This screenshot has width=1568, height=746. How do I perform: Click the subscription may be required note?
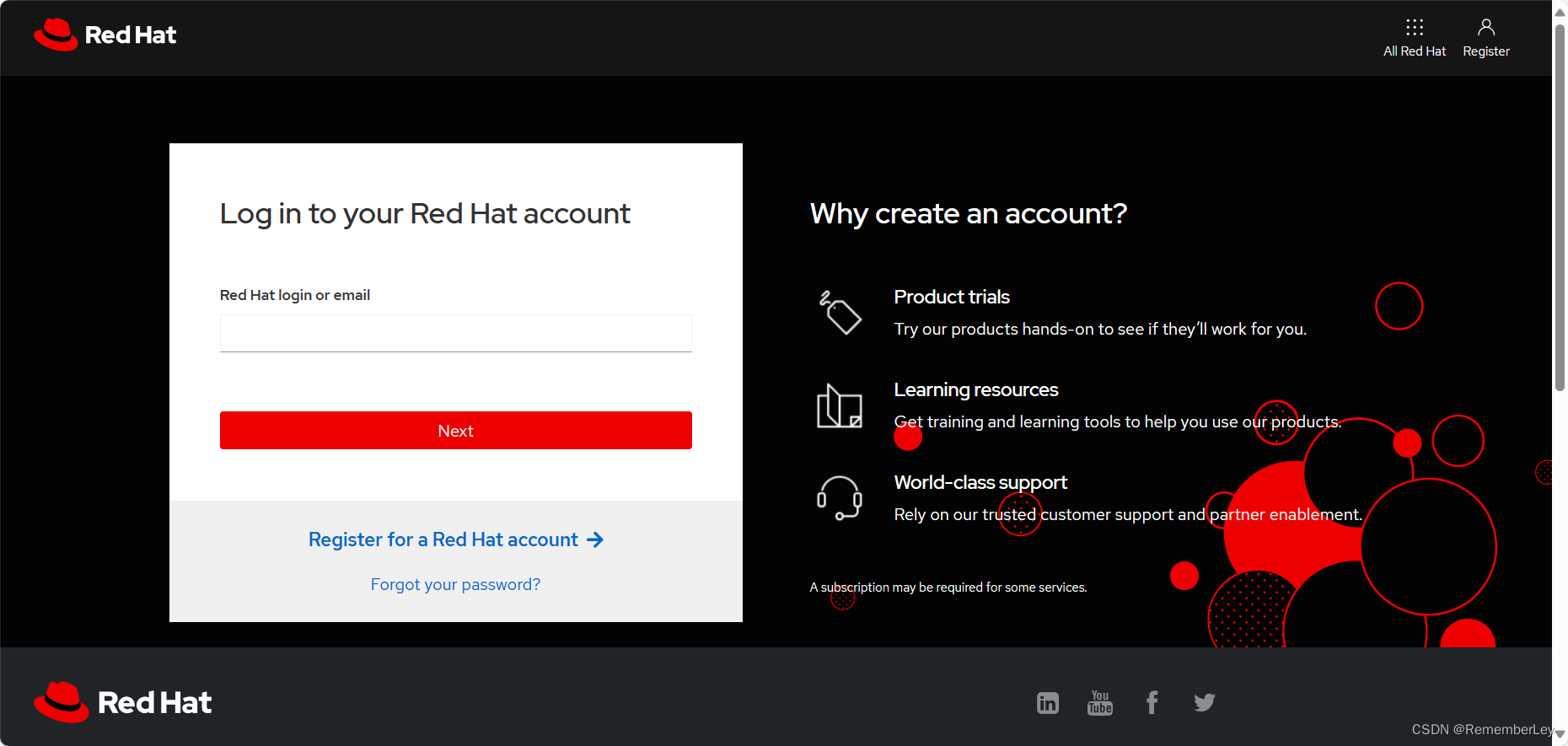pos(948,587)
